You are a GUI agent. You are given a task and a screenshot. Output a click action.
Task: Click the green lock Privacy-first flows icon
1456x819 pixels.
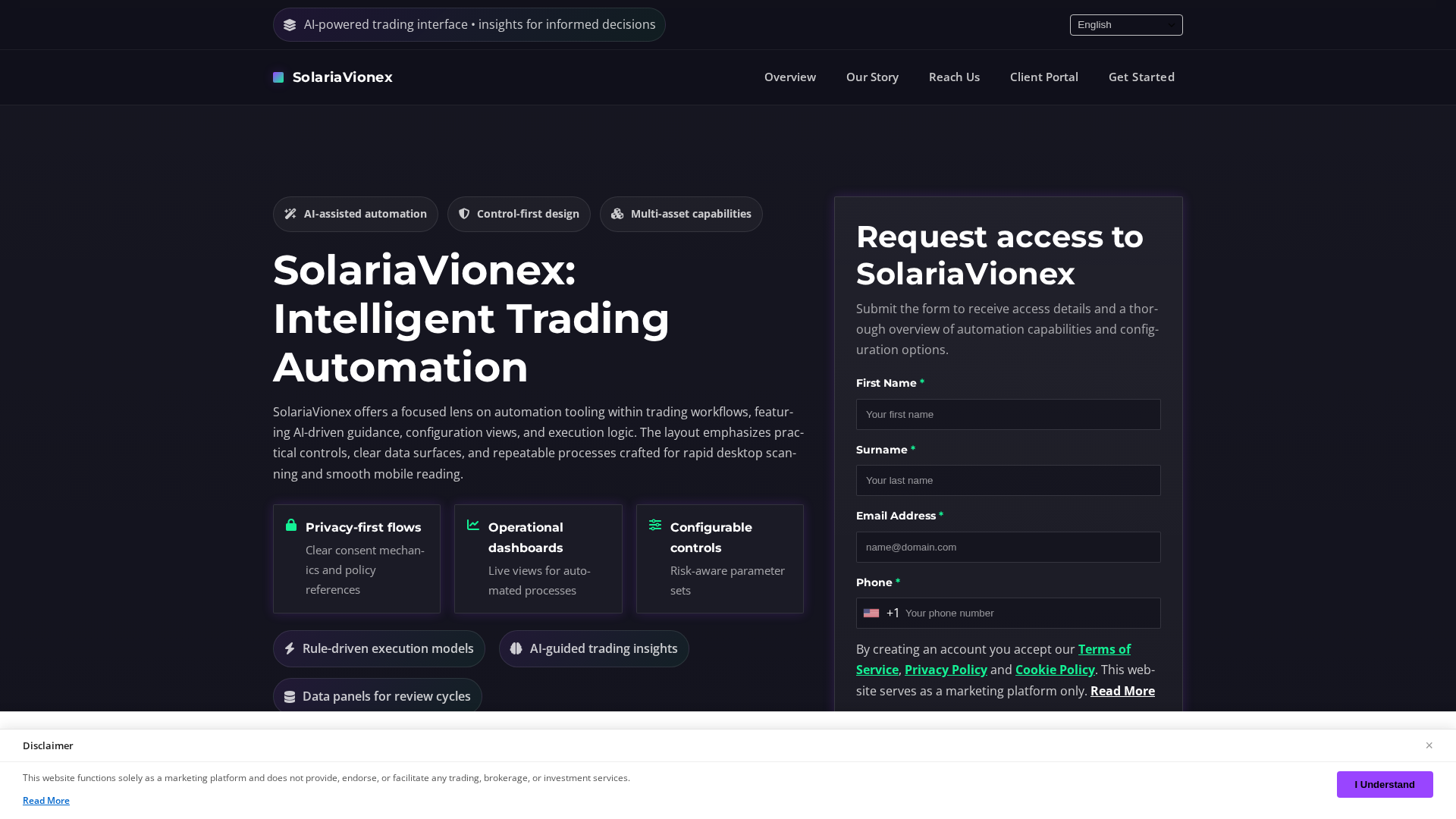(x=291, y=525)
